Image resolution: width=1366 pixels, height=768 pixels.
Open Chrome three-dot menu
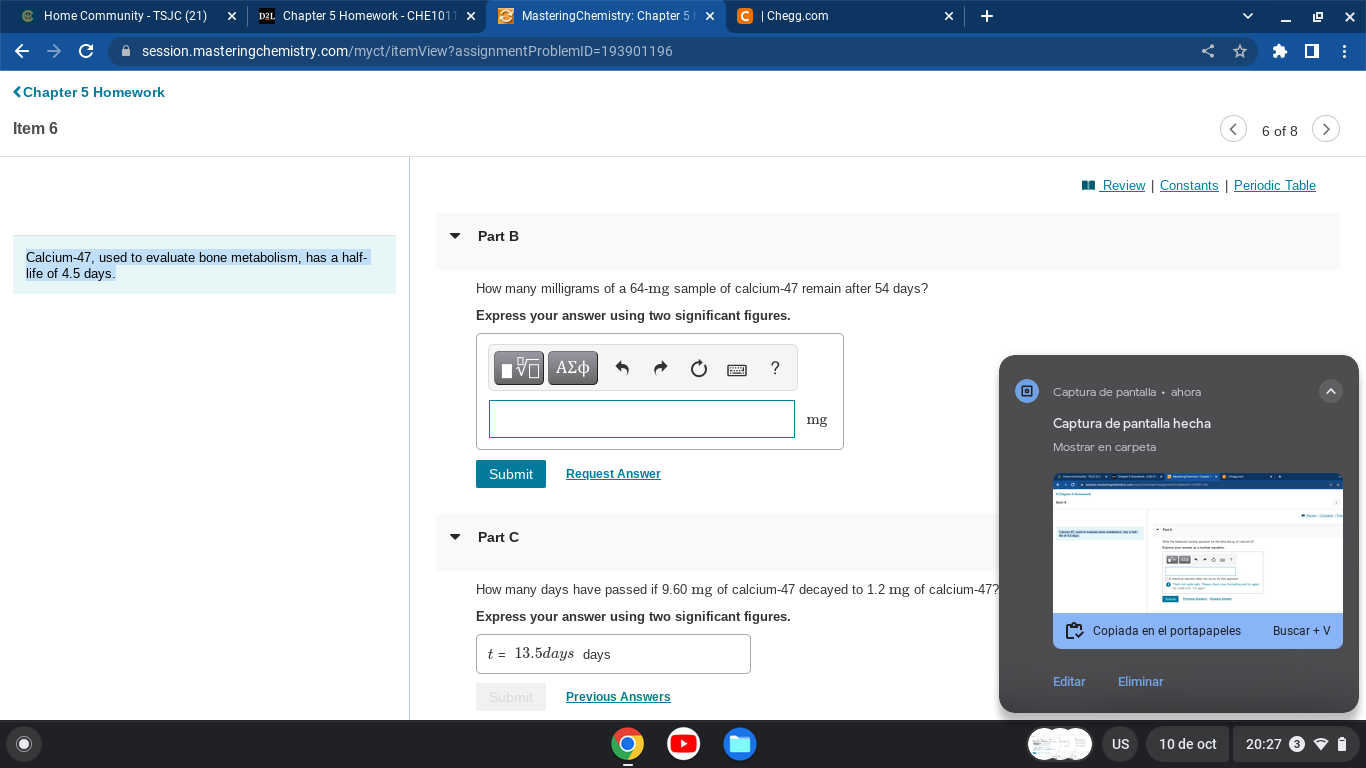1344,51
